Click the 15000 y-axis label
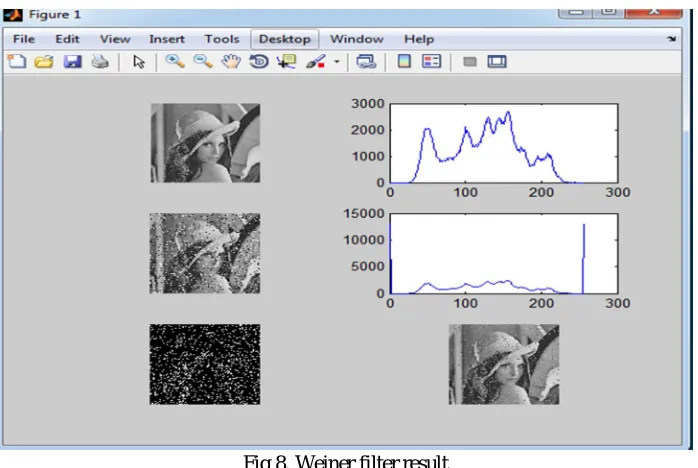This screenshot has width=698, height=468. click(364, 214)
